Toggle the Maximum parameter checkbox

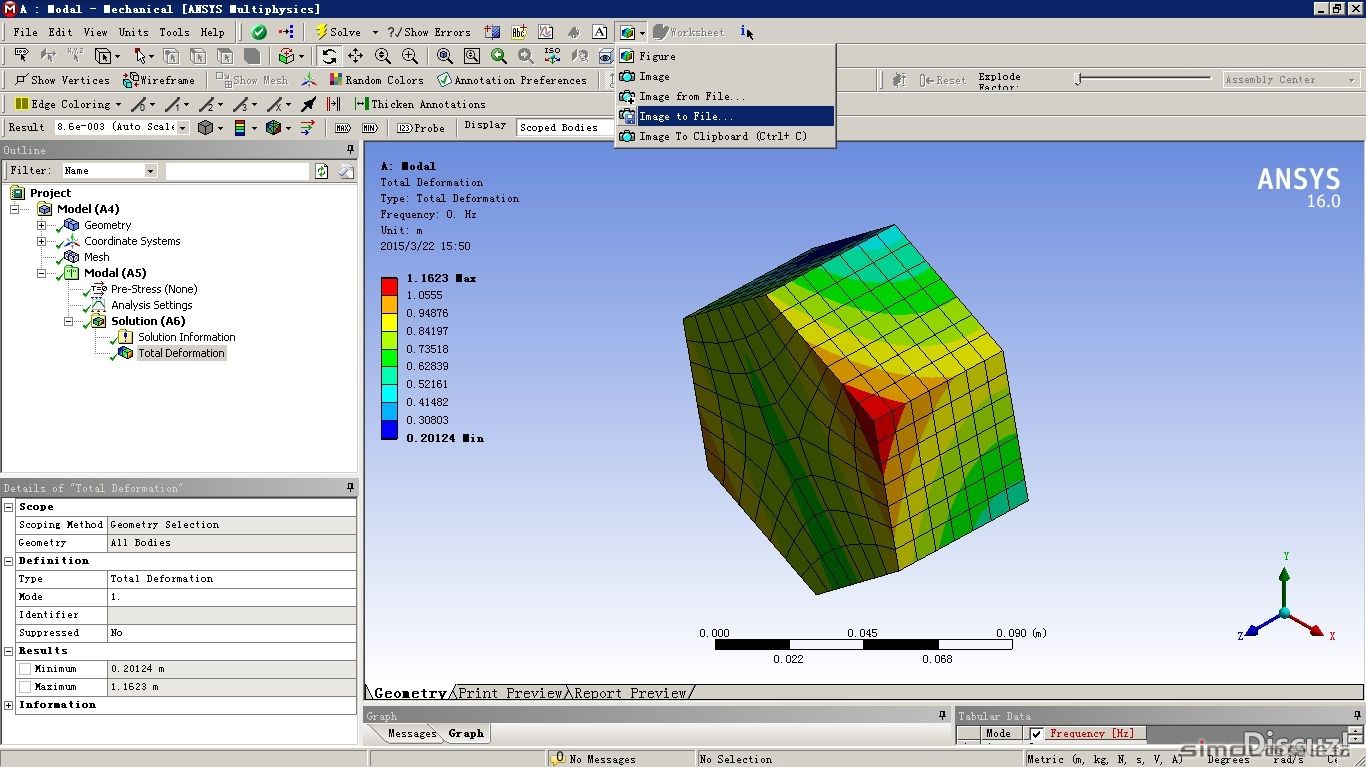click(25, 687)
